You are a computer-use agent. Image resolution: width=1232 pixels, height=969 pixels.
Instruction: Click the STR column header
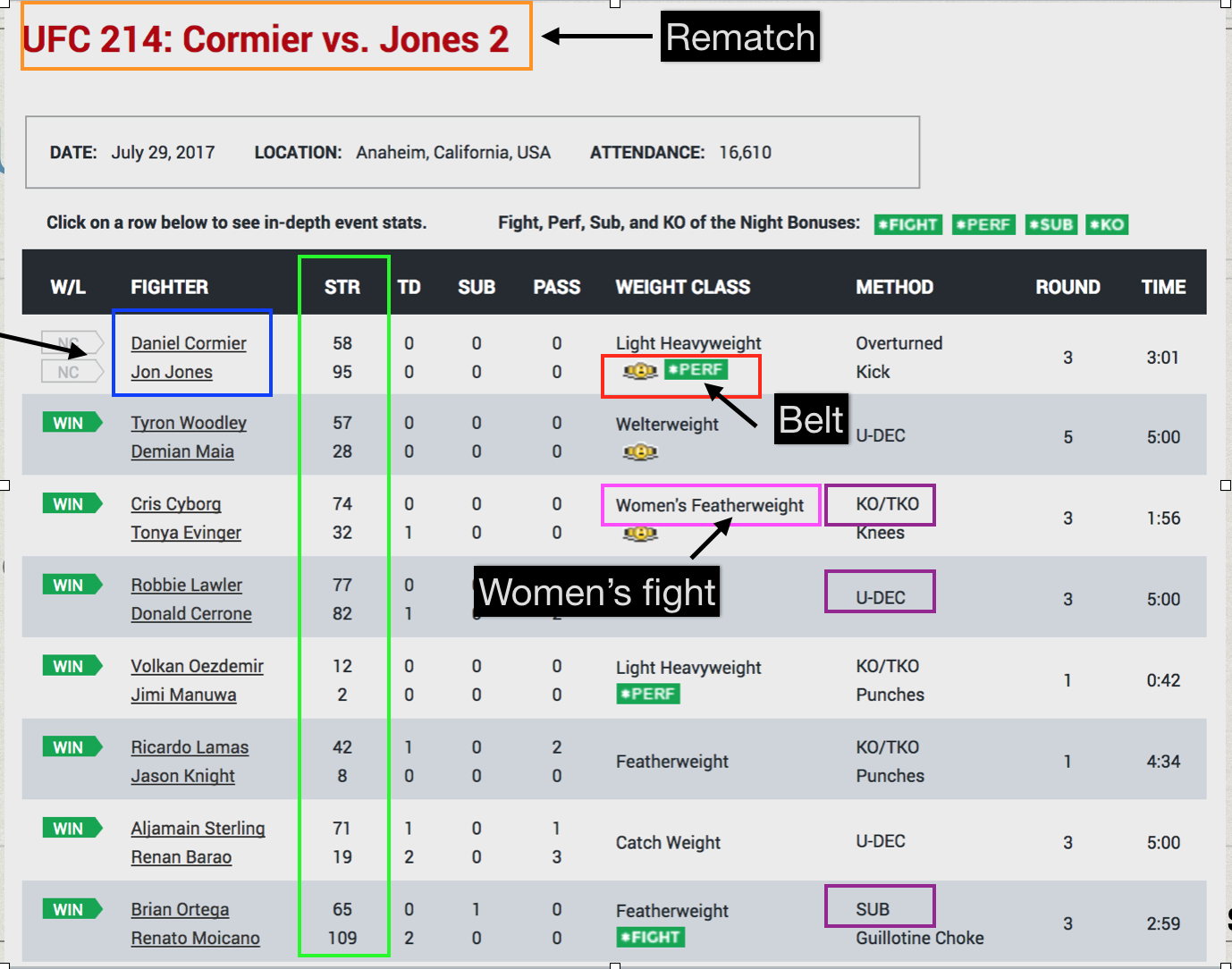[342, 287]
